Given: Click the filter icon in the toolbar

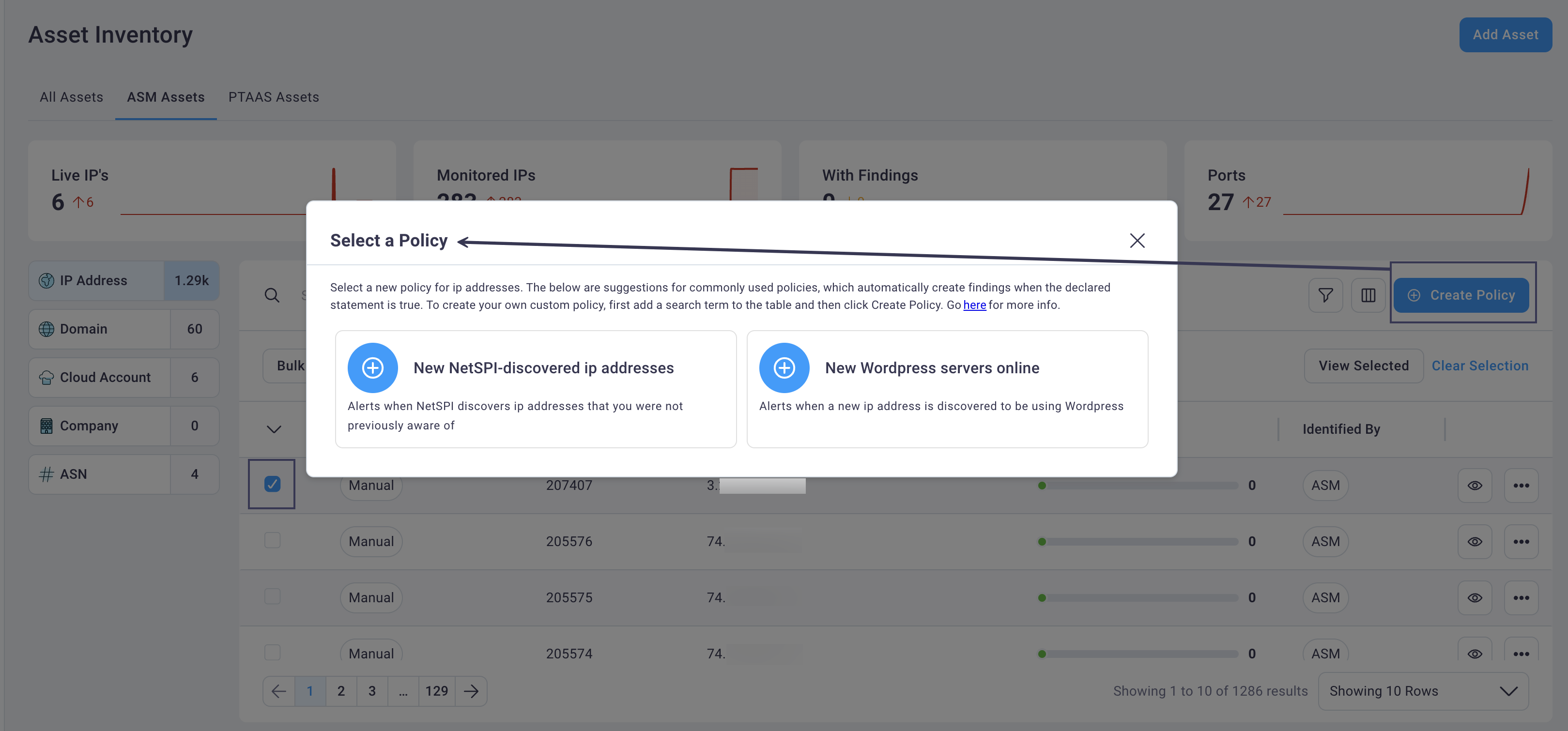Looking at the screenshot, I should click(x=1325, y=294).
